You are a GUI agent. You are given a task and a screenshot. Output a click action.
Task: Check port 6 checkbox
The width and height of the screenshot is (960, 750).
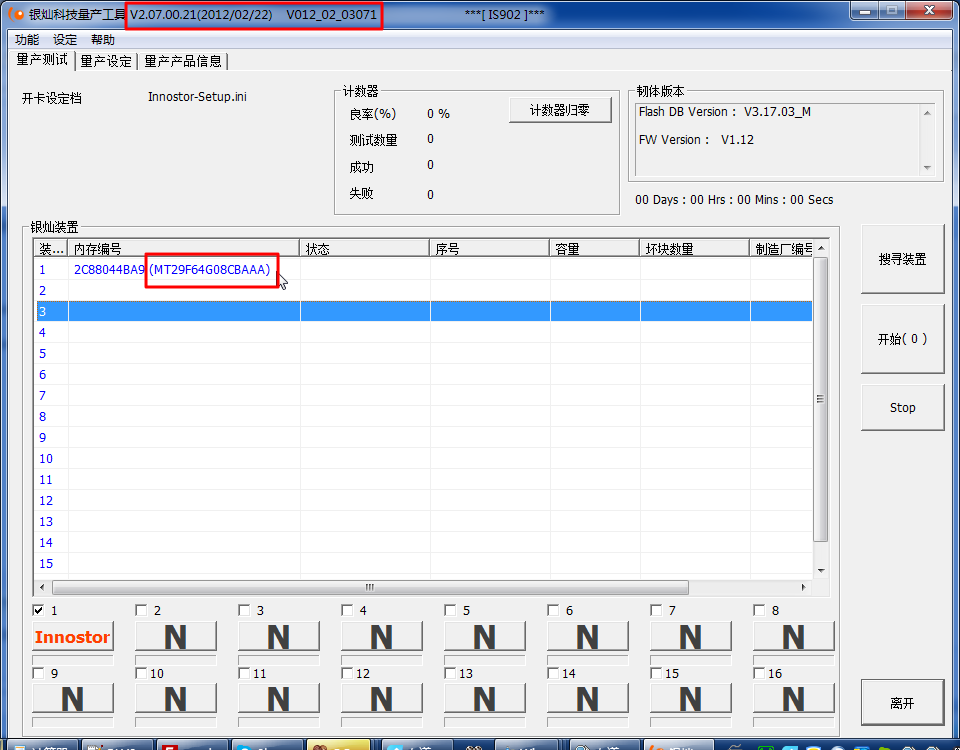553,610
